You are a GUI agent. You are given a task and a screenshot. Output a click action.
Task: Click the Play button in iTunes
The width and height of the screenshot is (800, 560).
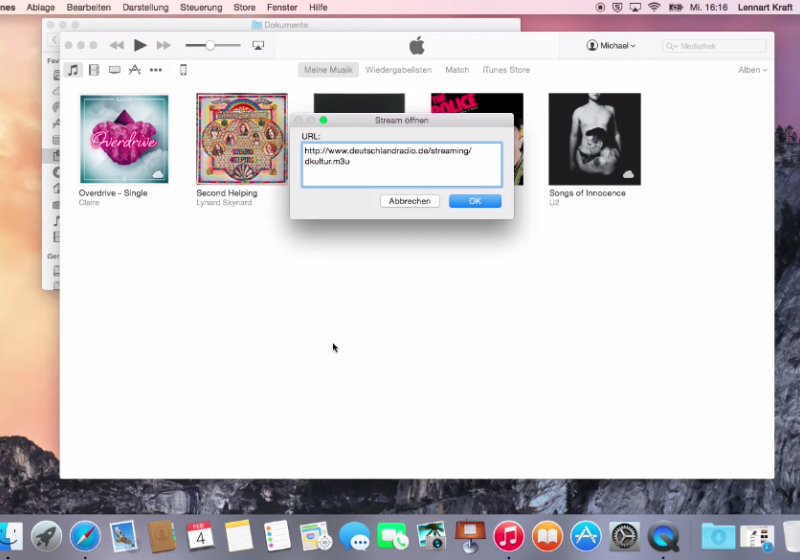tap(140, 45)
